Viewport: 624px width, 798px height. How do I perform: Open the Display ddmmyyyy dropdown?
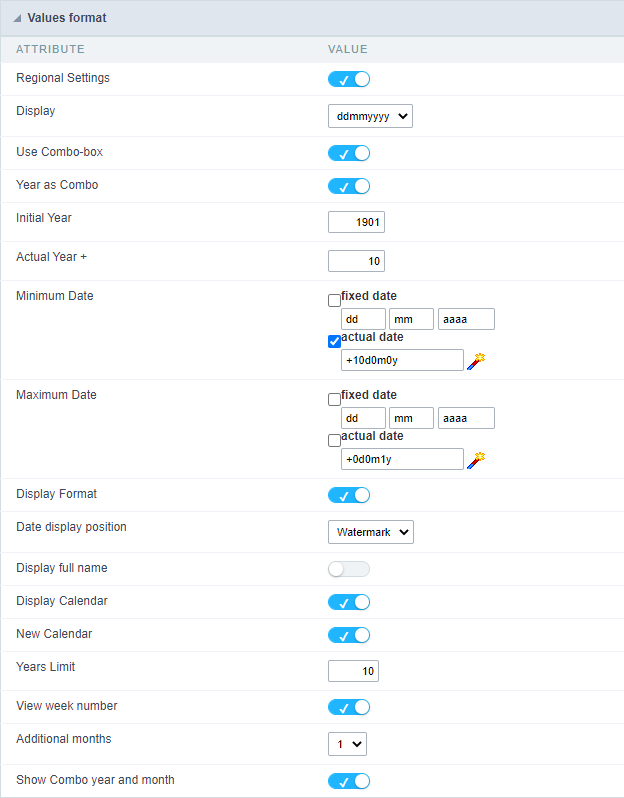370,117
